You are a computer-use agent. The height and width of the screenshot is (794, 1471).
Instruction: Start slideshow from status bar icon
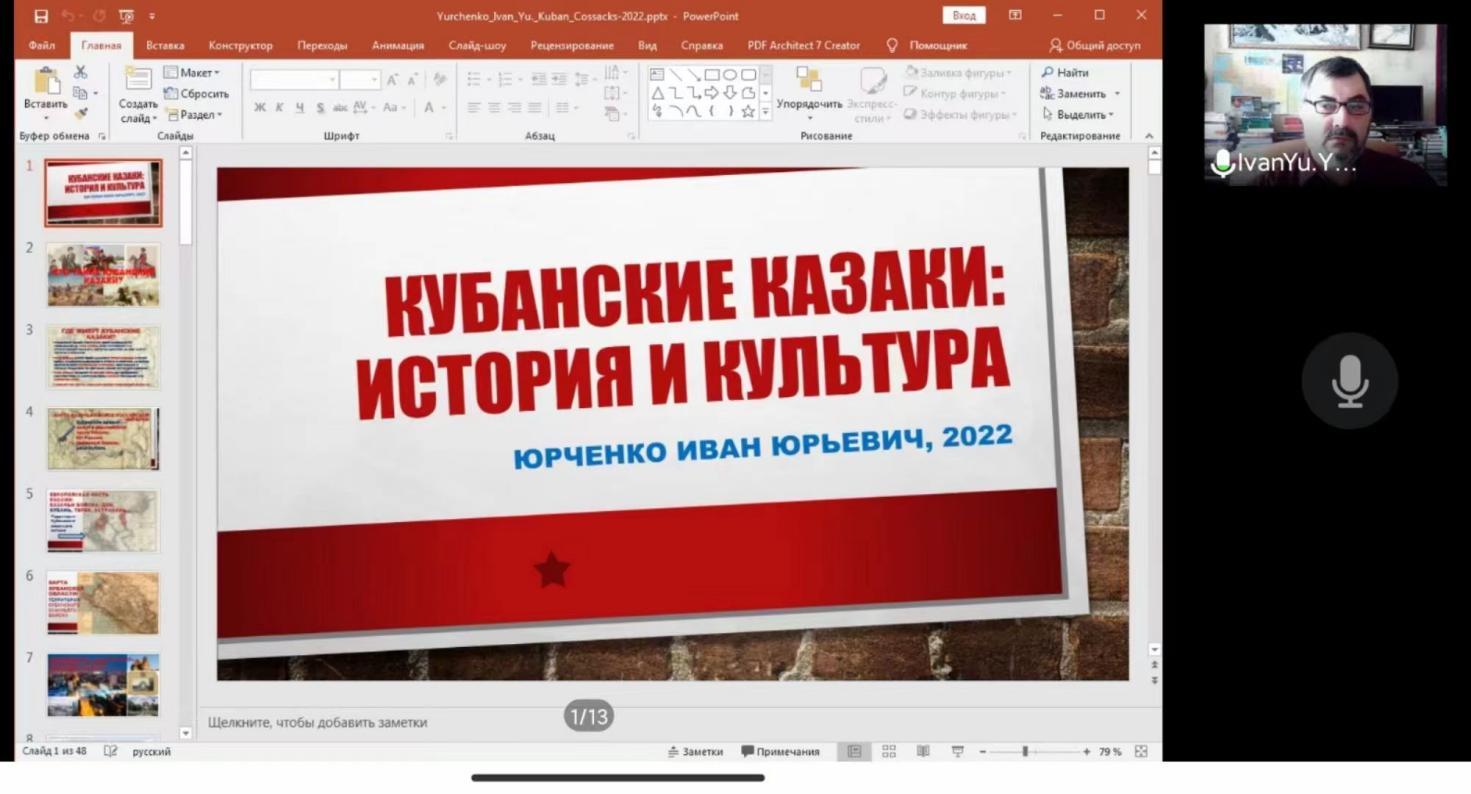pyautogui.click(x=957, y=752)
